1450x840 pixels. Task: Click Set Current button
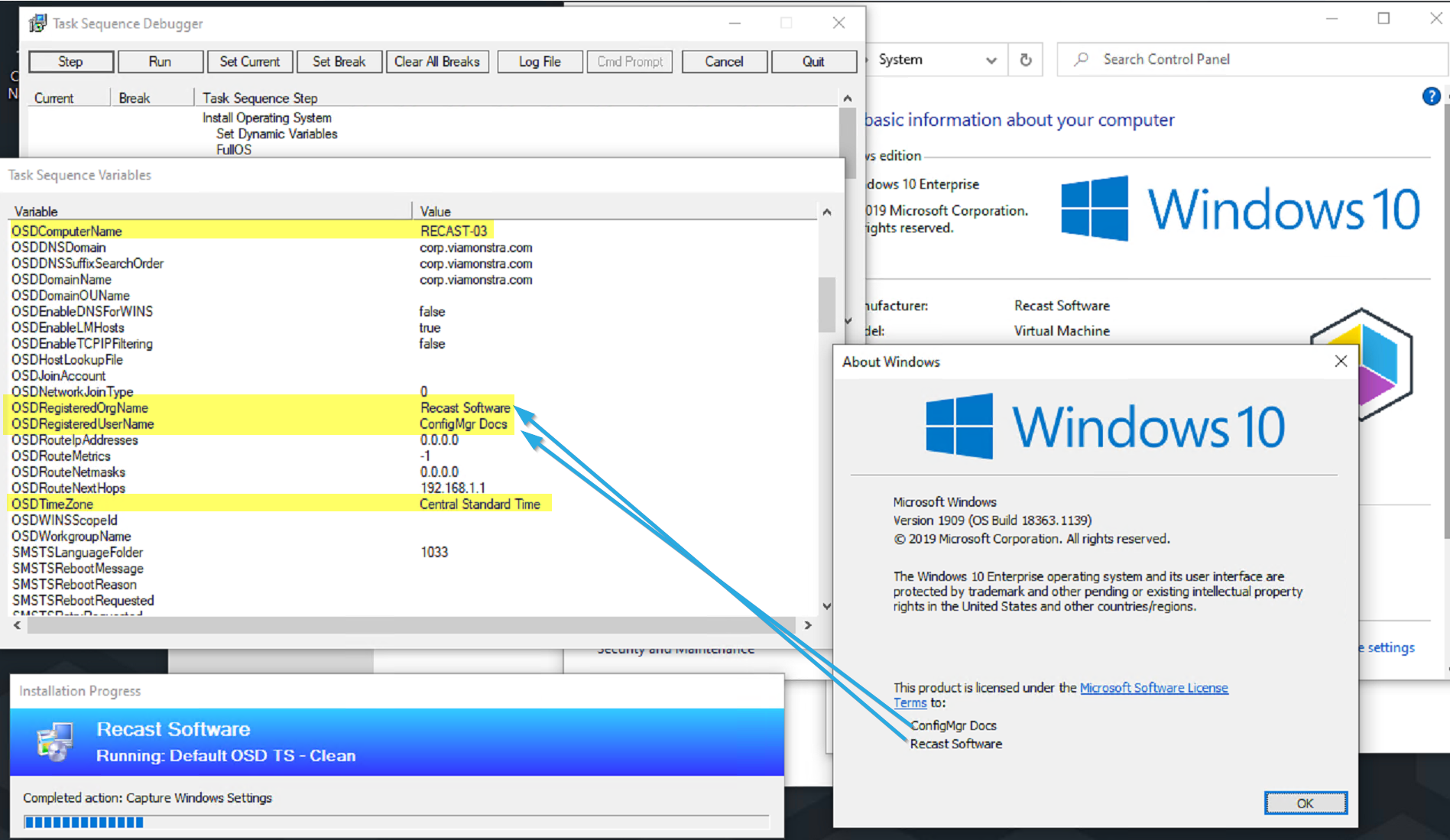pos(249,62)
